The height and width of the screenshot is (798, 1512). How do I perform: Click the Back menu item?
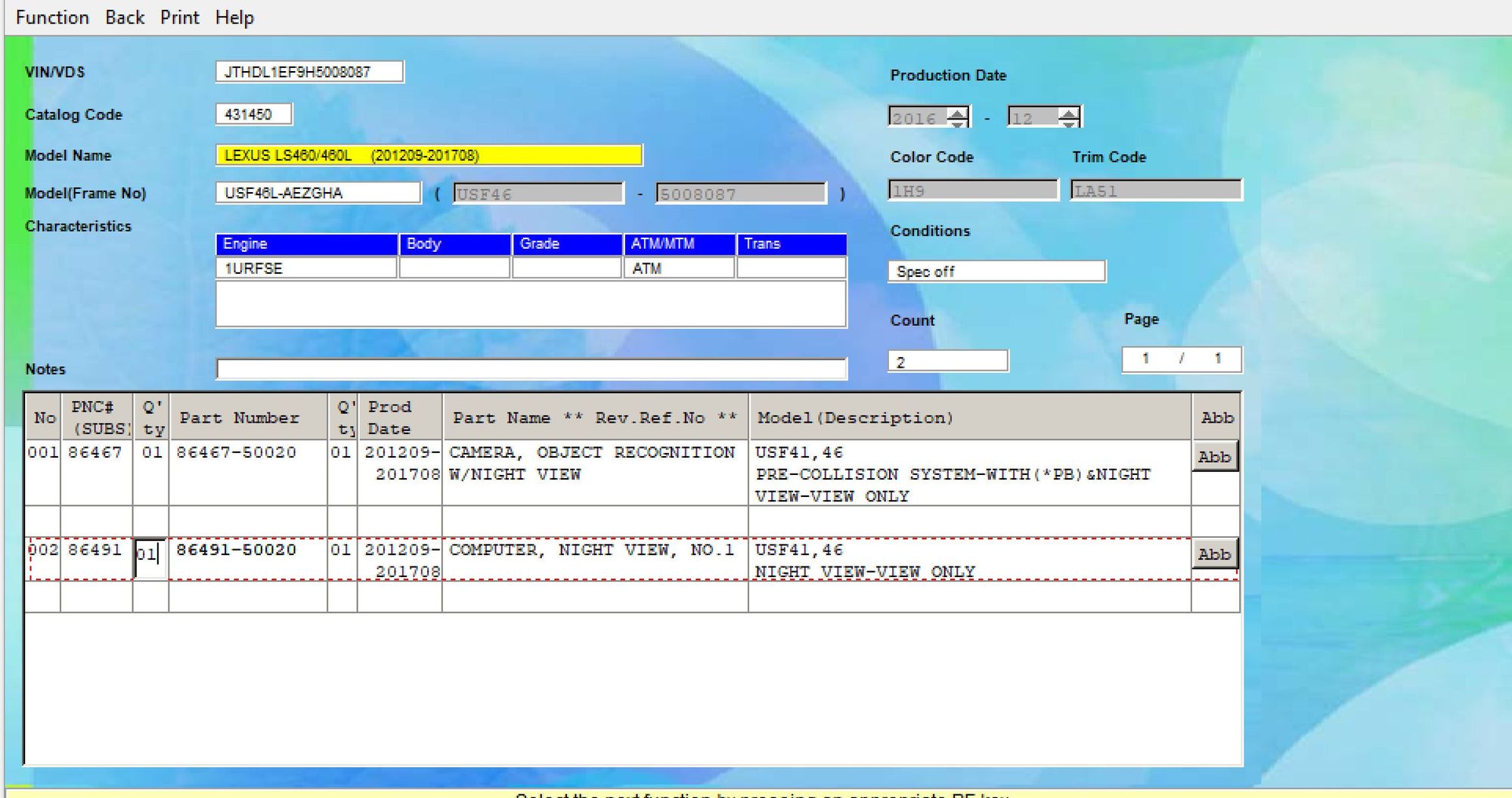[125, 17]
